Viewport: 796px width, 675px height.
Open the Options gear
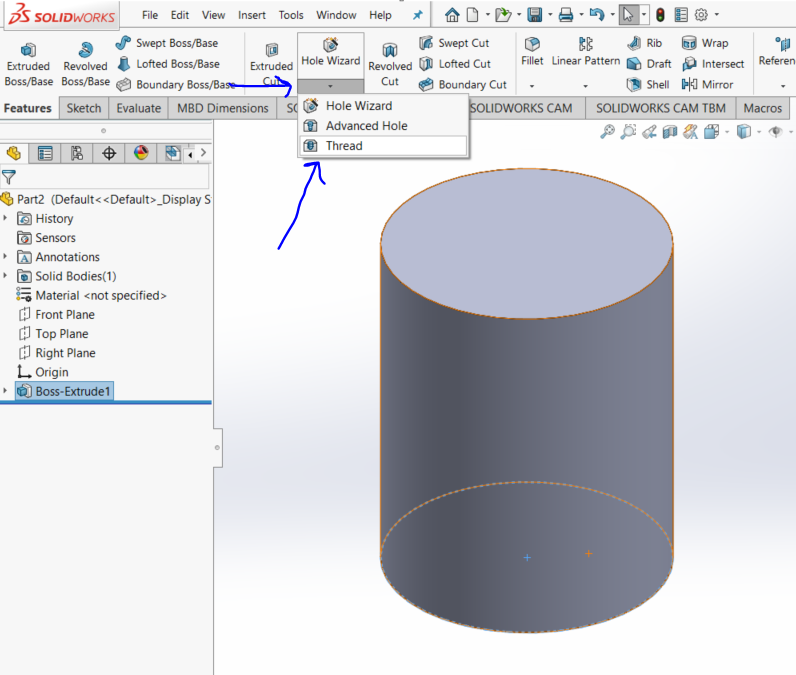coord(701,15)
